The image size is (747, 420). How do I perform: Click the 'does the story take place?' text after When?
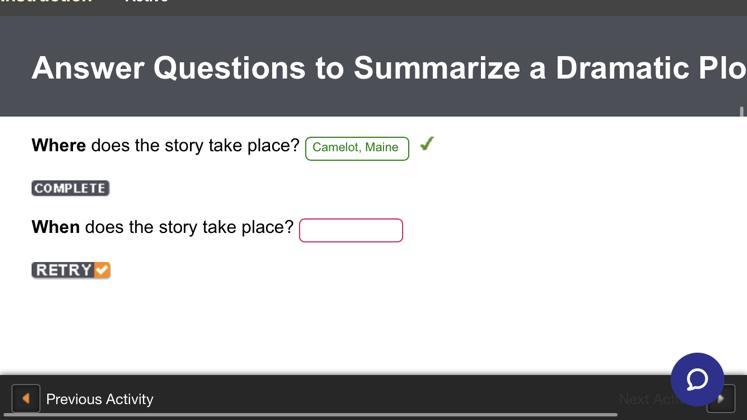tap(189, 228)
